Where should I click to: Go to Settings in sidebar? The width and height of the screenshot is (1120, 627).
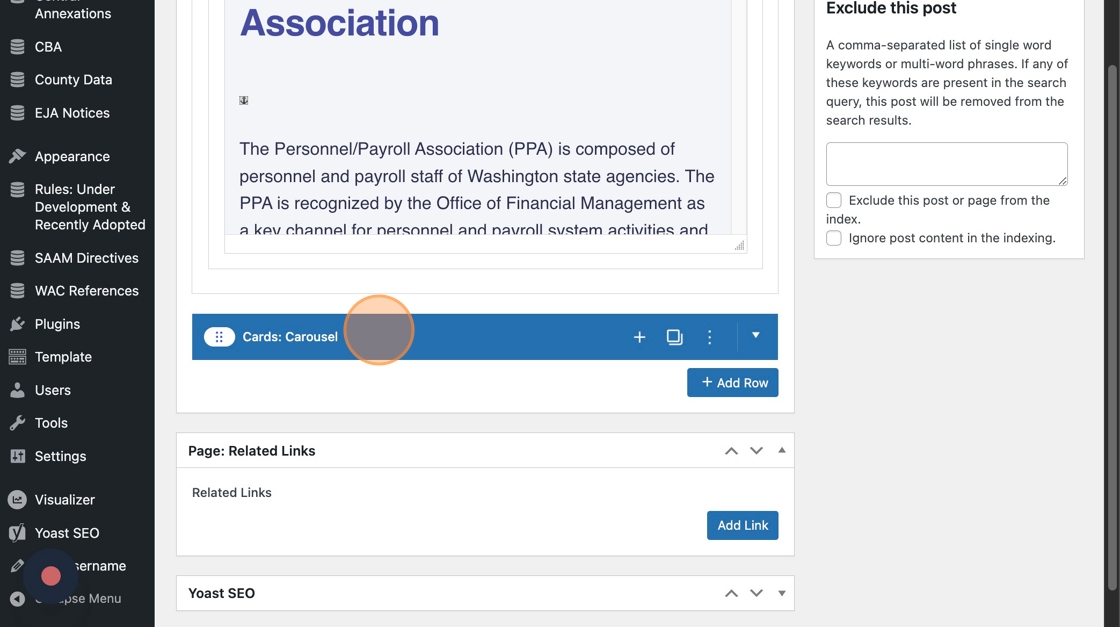(x=60, y=456)
